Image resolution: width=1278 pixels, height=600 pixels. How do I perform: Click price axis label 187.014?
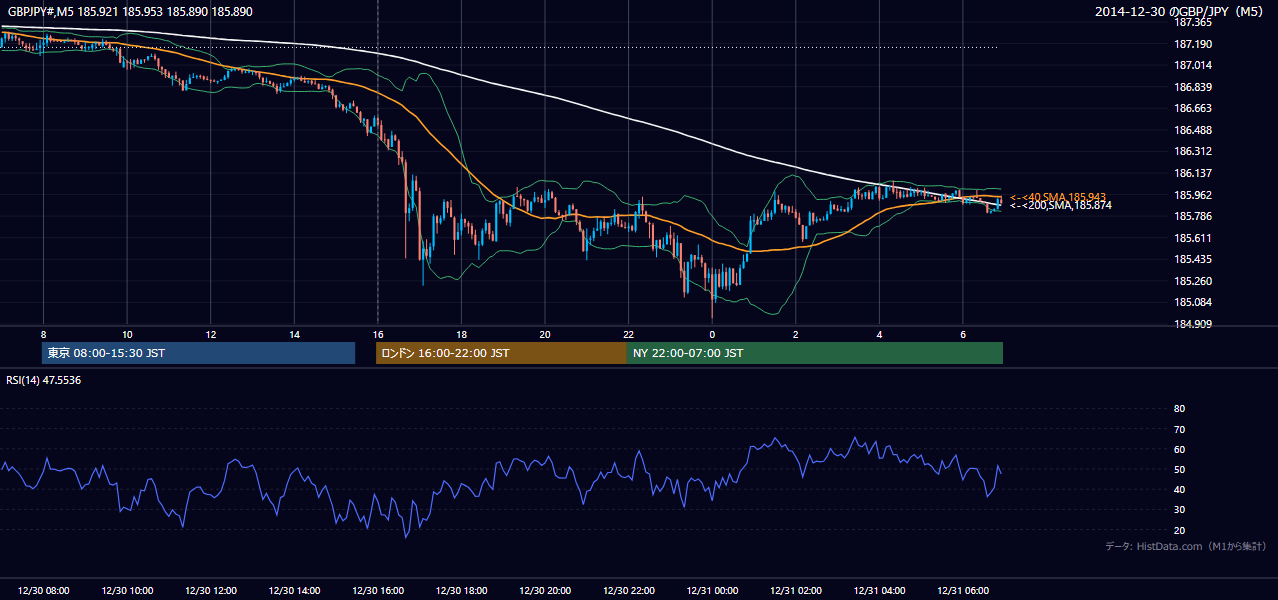(1192, 65)
